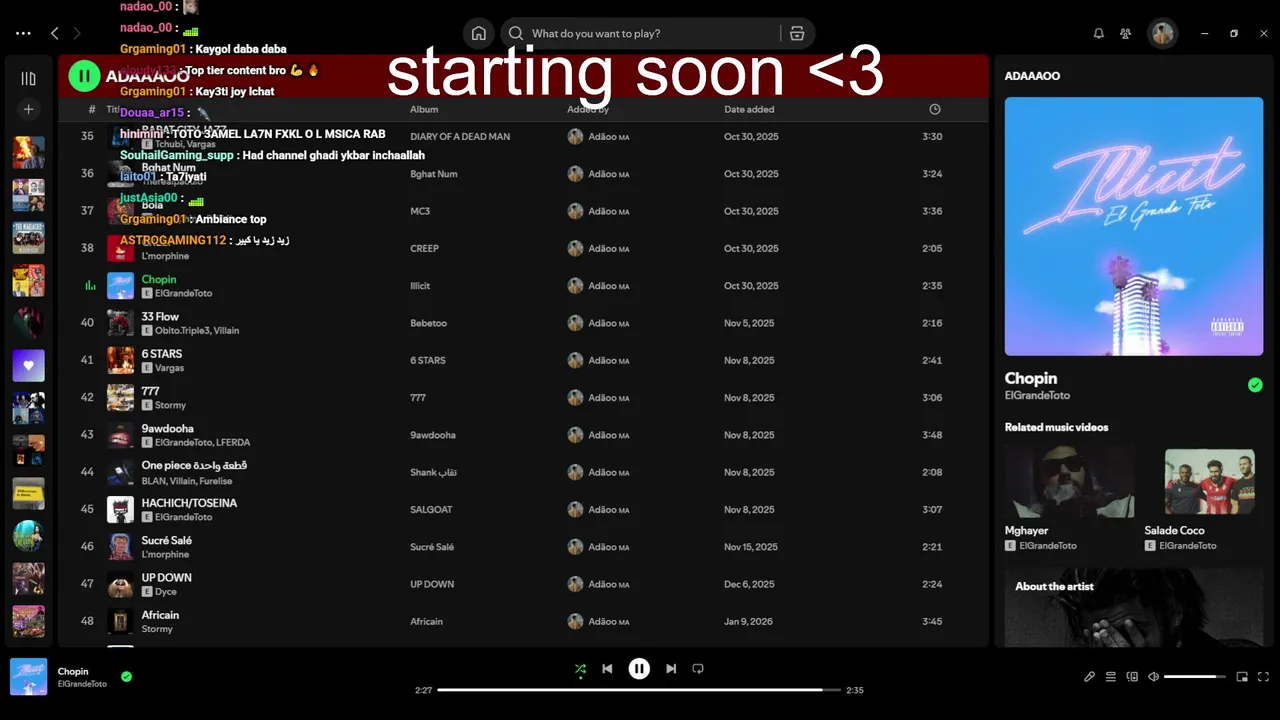Image resolution: width=1280 pixels, height=720 pixels.
Task: Open the CREEP album link
Action: coord(424,248)
